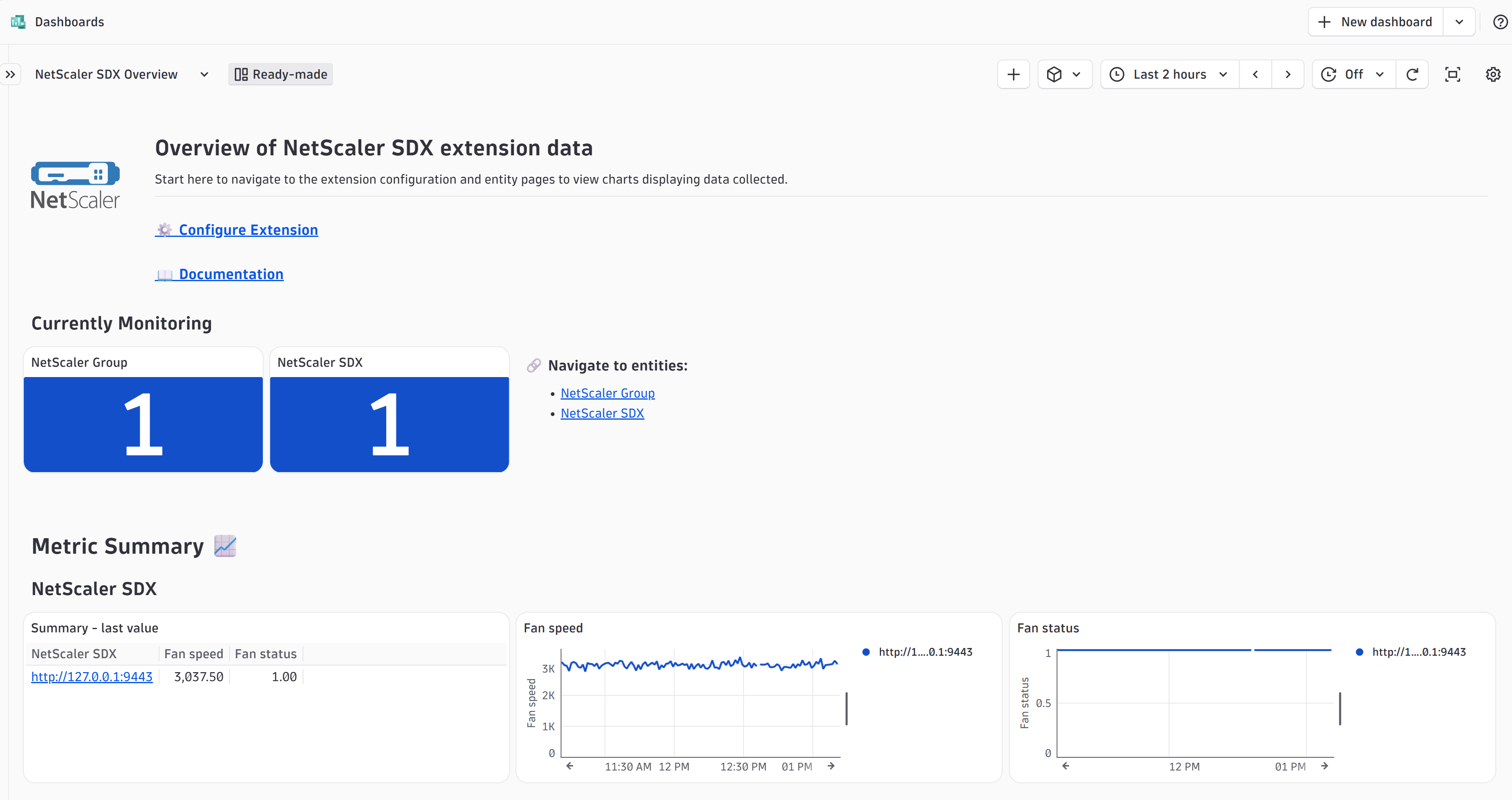Shift timeframe backward with left chevron
The height and width of the screenshot is (800, 1512).
[x=1255, y=75]
